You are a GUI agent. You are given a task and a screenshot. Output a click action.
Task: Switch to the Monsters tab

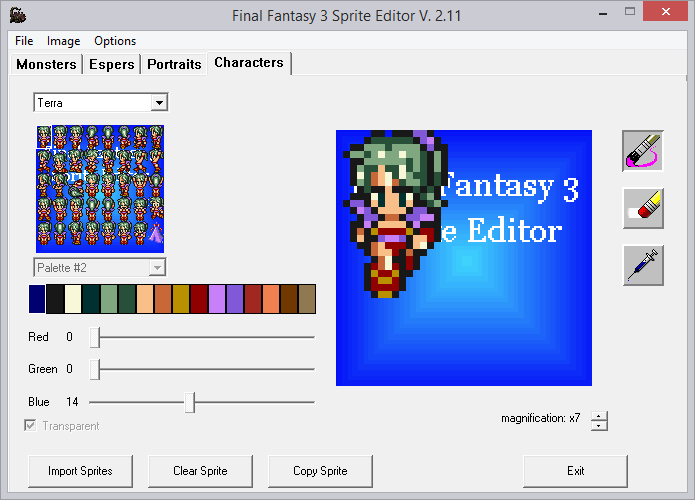pos(46,64)
